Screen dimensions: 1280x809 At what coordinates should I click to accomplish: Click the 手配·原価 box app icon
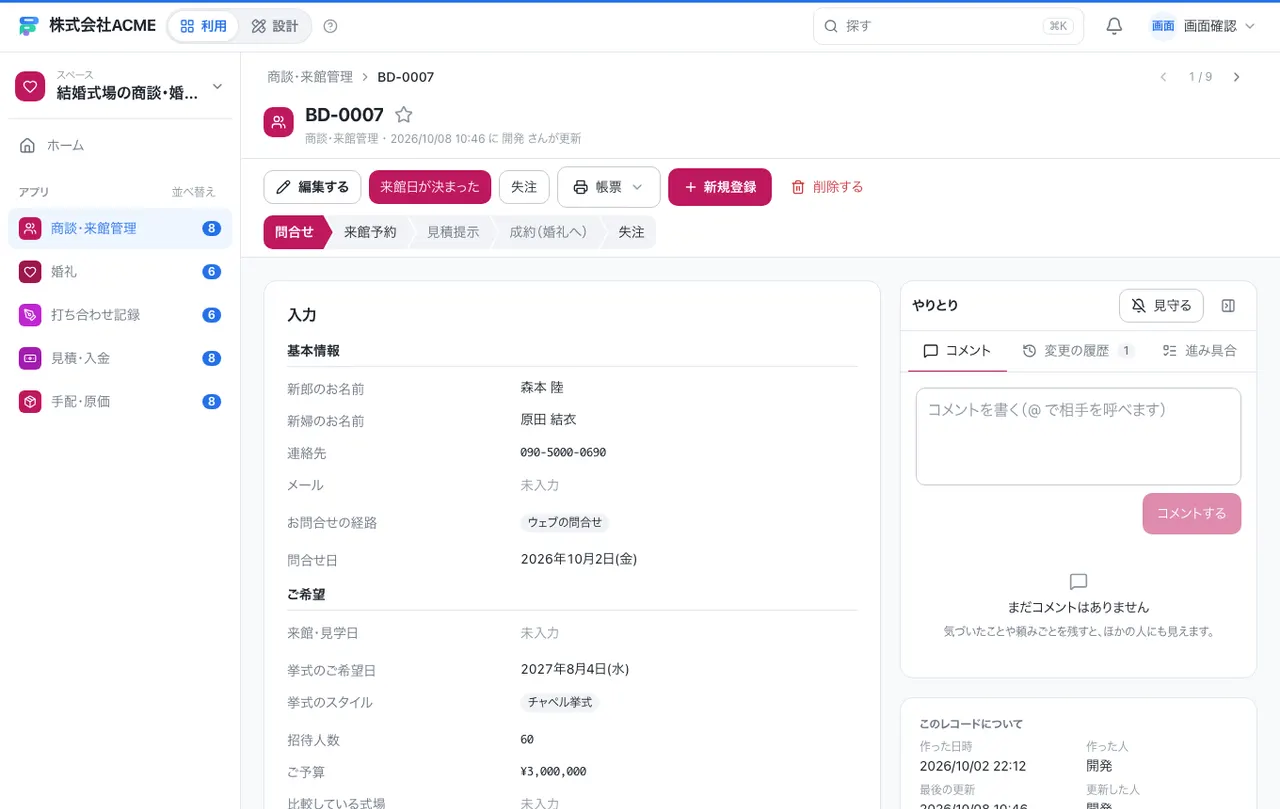(x=30, y=401)
